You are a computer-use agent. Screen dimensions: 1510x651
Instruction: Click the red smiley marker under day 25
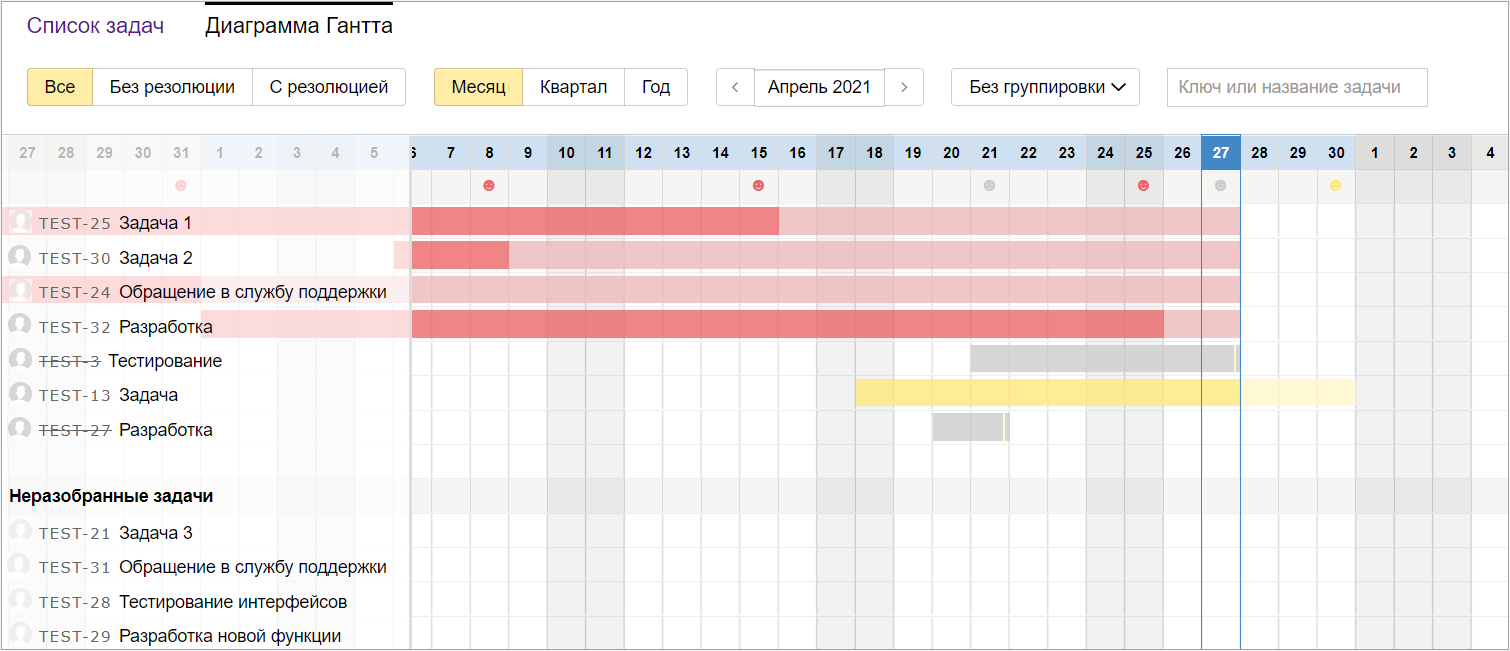[1143, 185]
